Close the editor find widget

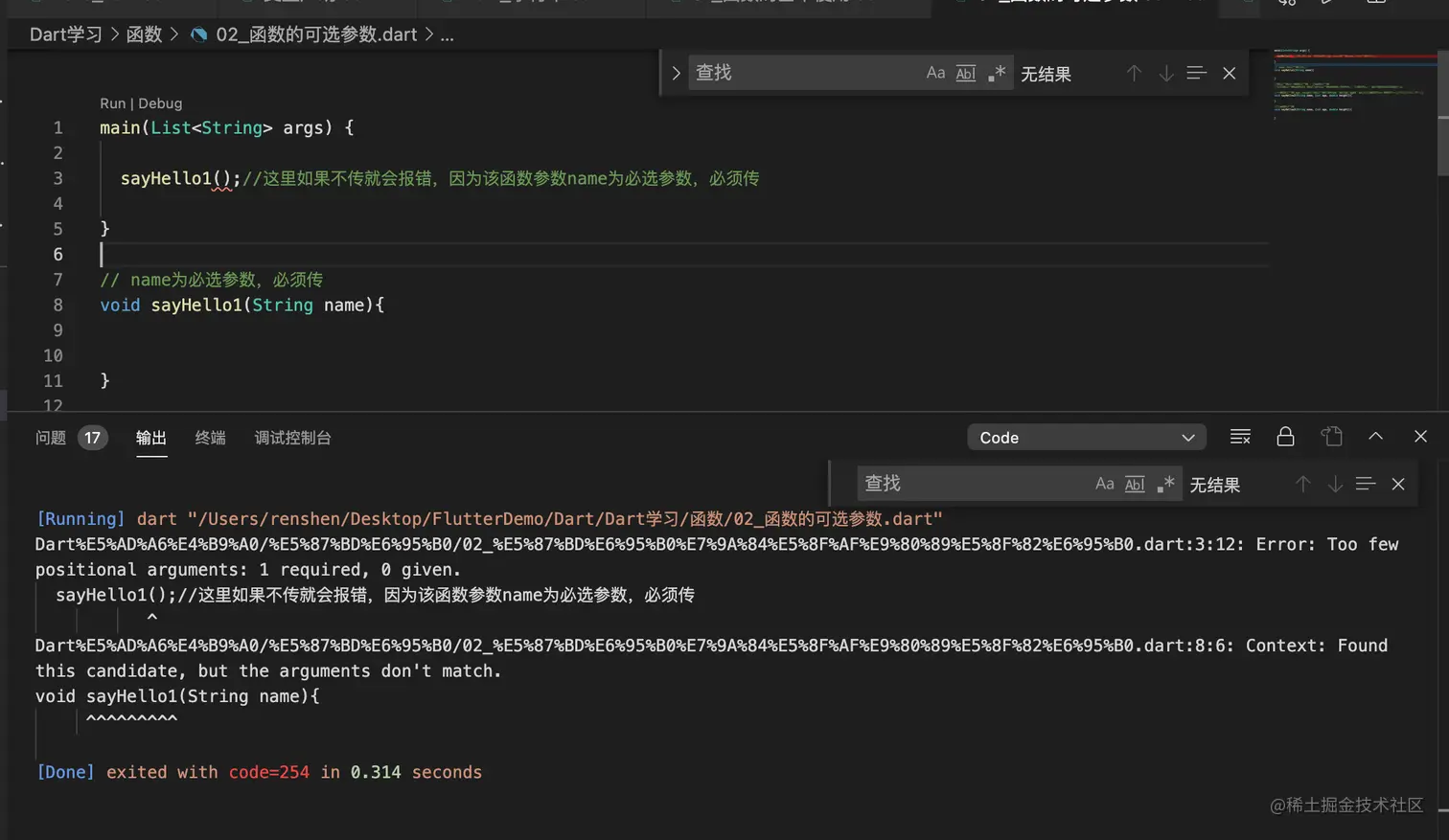click(1229, 73)
